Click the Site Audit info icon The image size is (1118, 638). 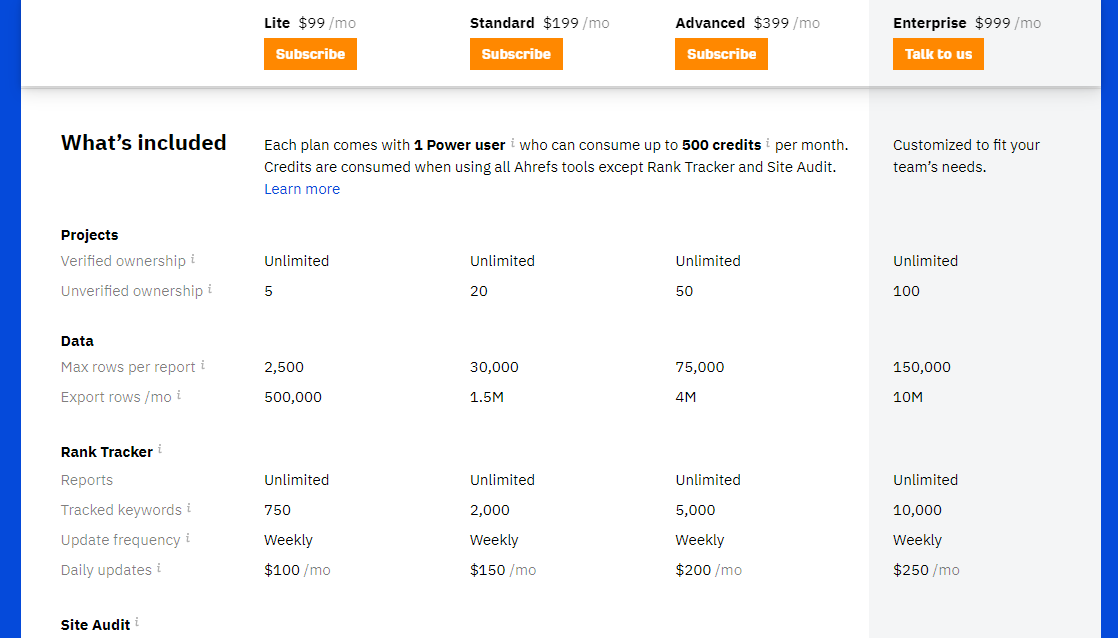[x=137, y=622]
